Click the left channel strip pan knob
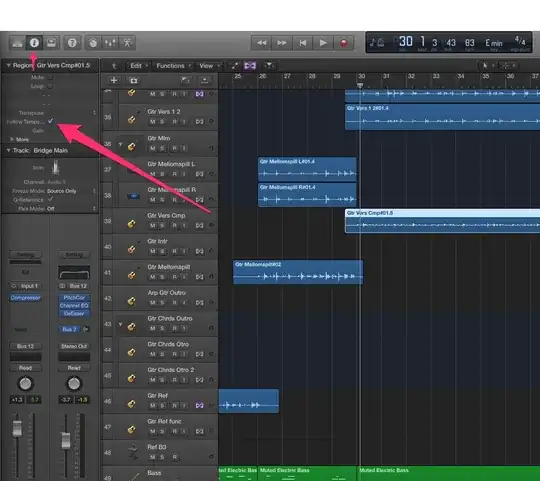 point(25,383)
